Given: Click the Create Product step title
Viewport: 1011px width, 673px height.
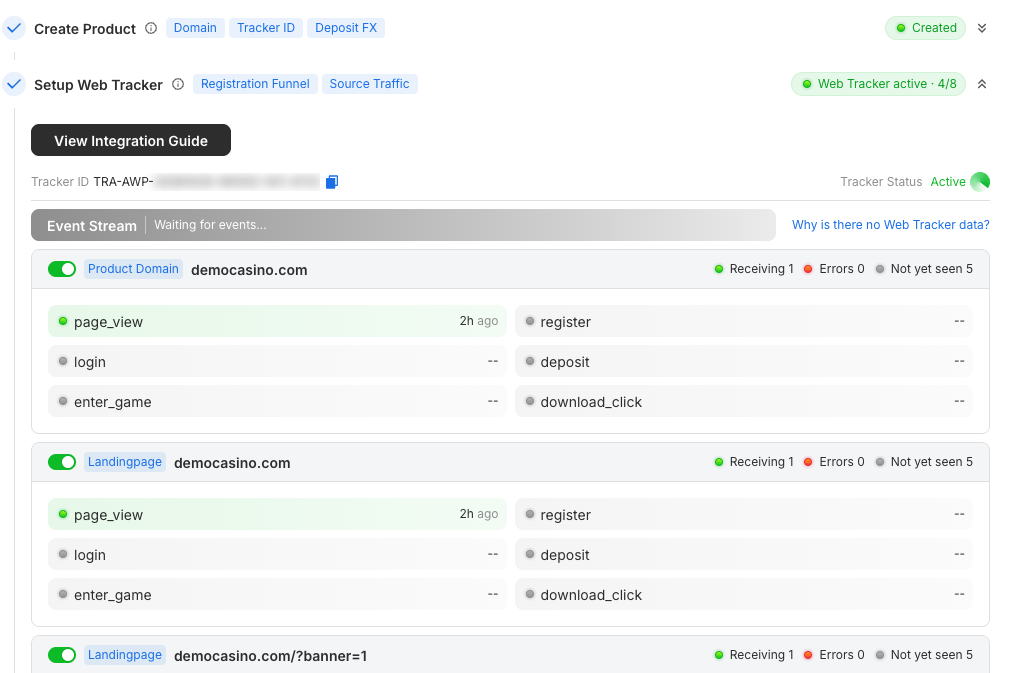Looking at the screenshot, I should [85, 29].
